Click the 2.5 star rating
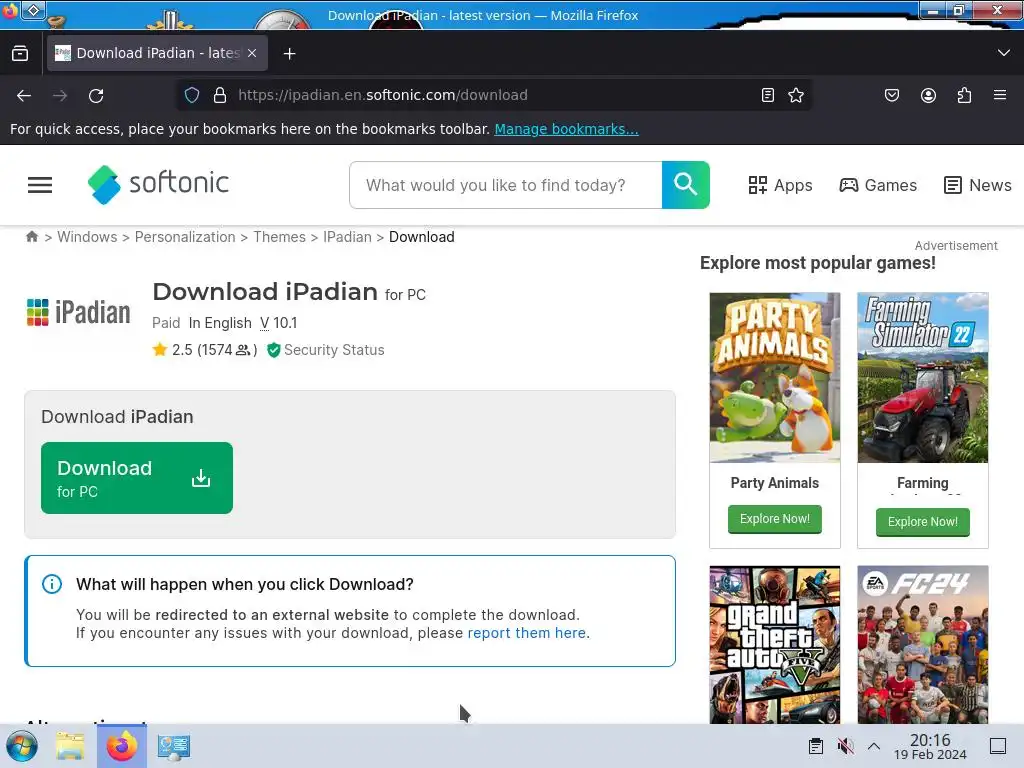The height and width of the screenshot is (768, 1024). (x=204, y=350)
